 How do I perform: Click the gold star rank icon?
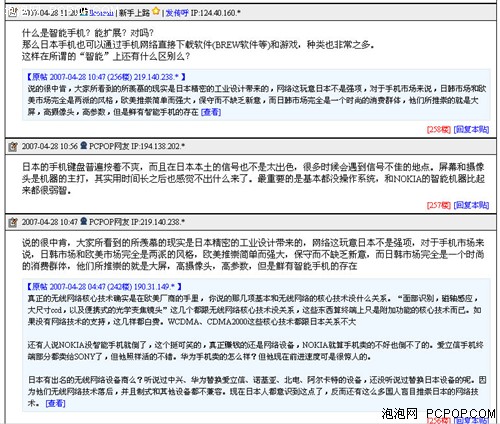156,11
